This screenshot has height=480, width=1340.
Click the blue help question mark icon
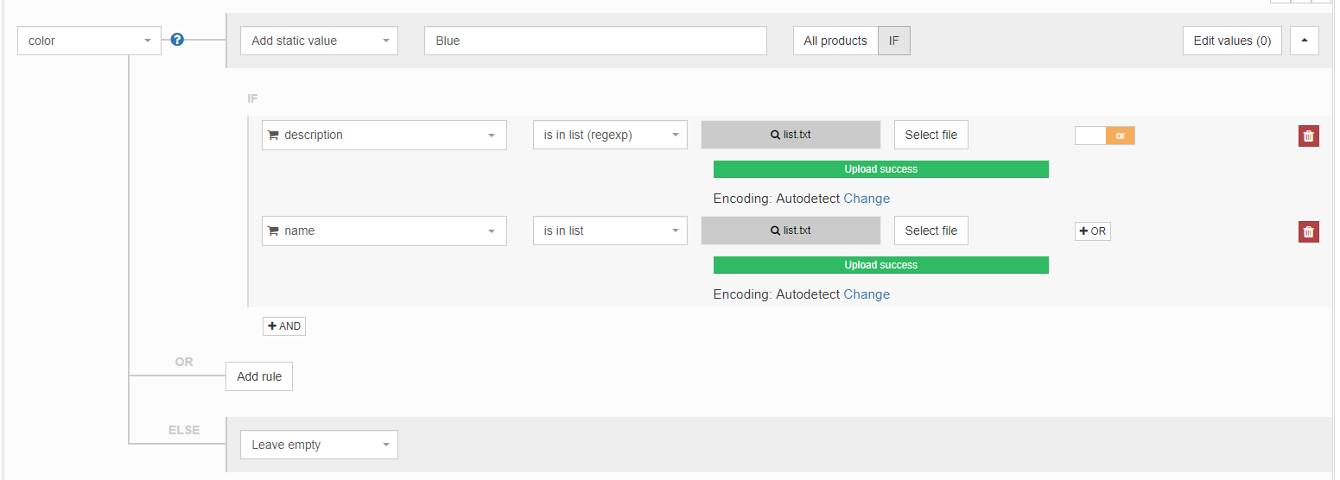pyautogui.click(x=177, y=41)
